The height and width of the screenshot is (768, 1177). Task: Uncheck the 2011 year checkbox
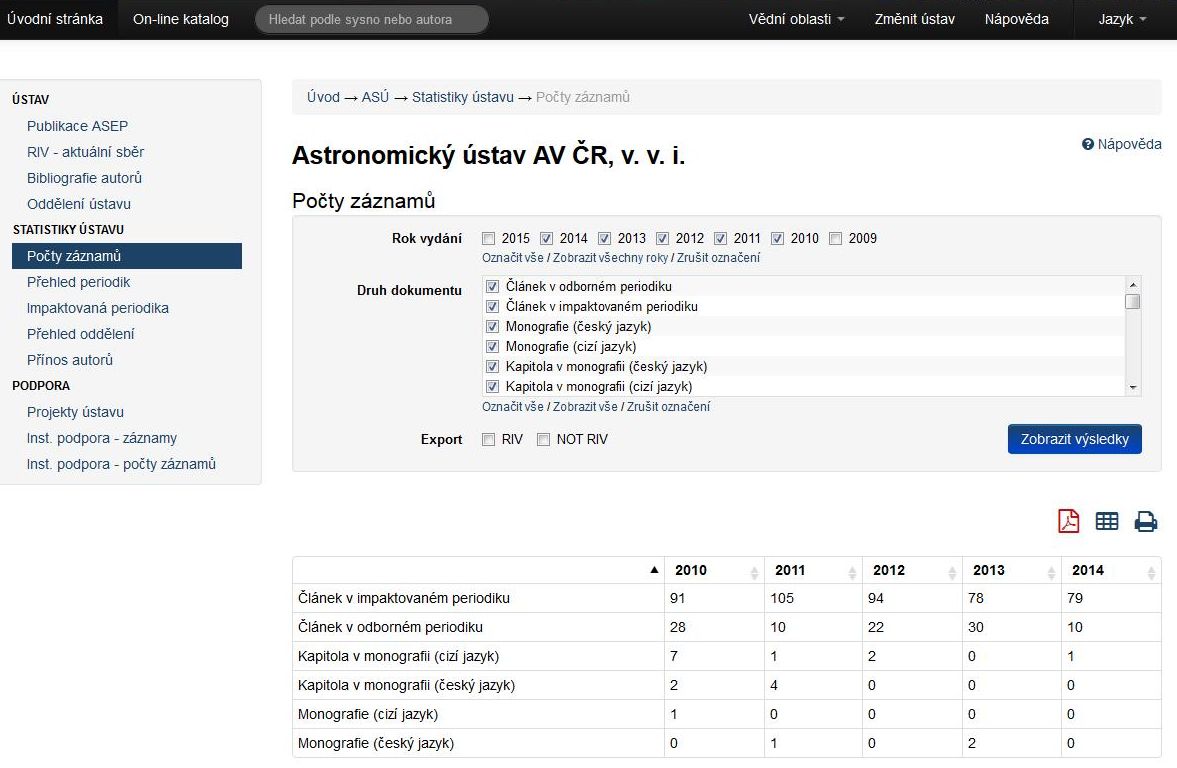(x=720, y=239)
